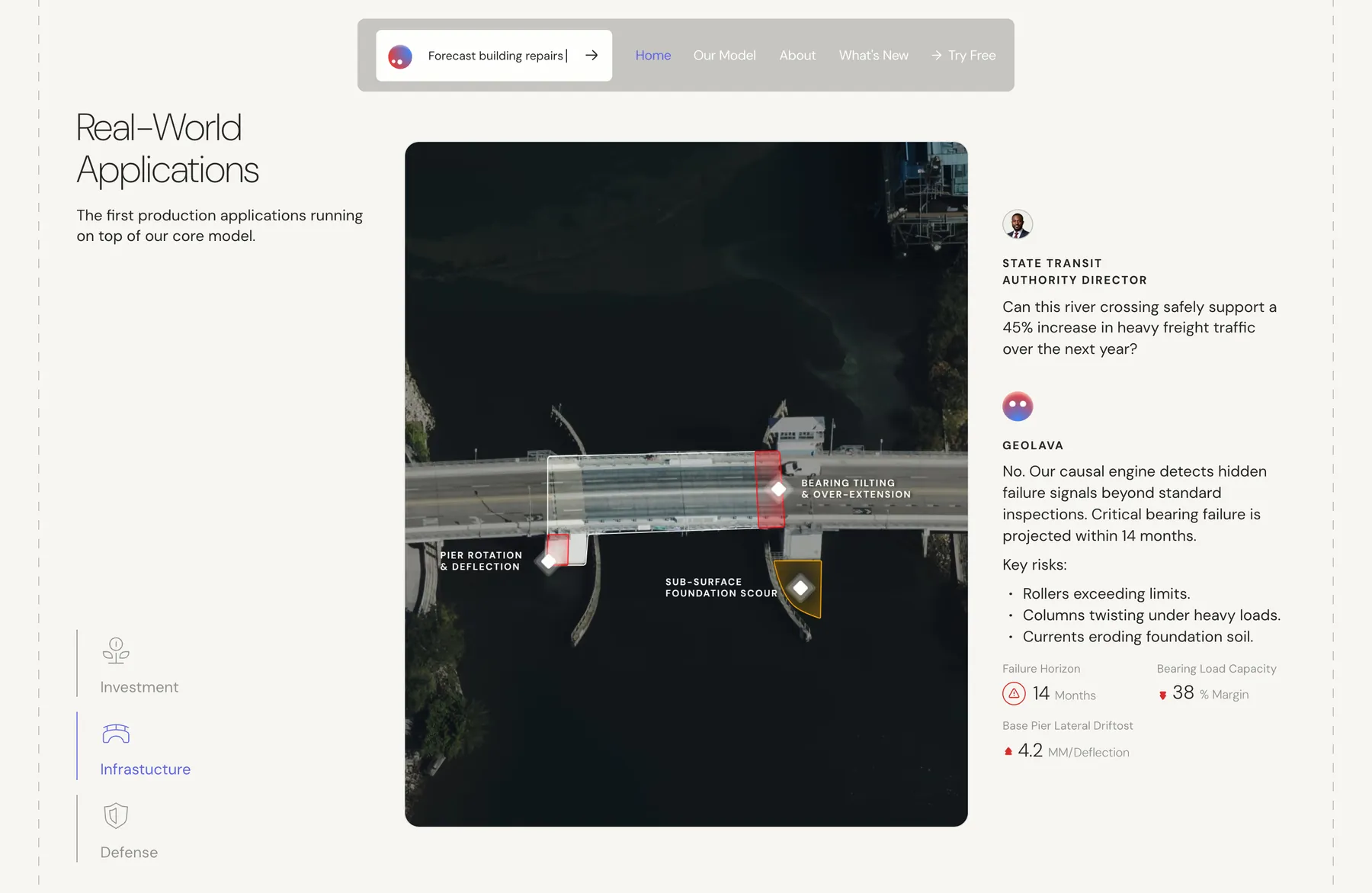Click the 'Real-World Applications' heading
The width and height of the screenshot is (1372, 893).
tap(168, 149)
